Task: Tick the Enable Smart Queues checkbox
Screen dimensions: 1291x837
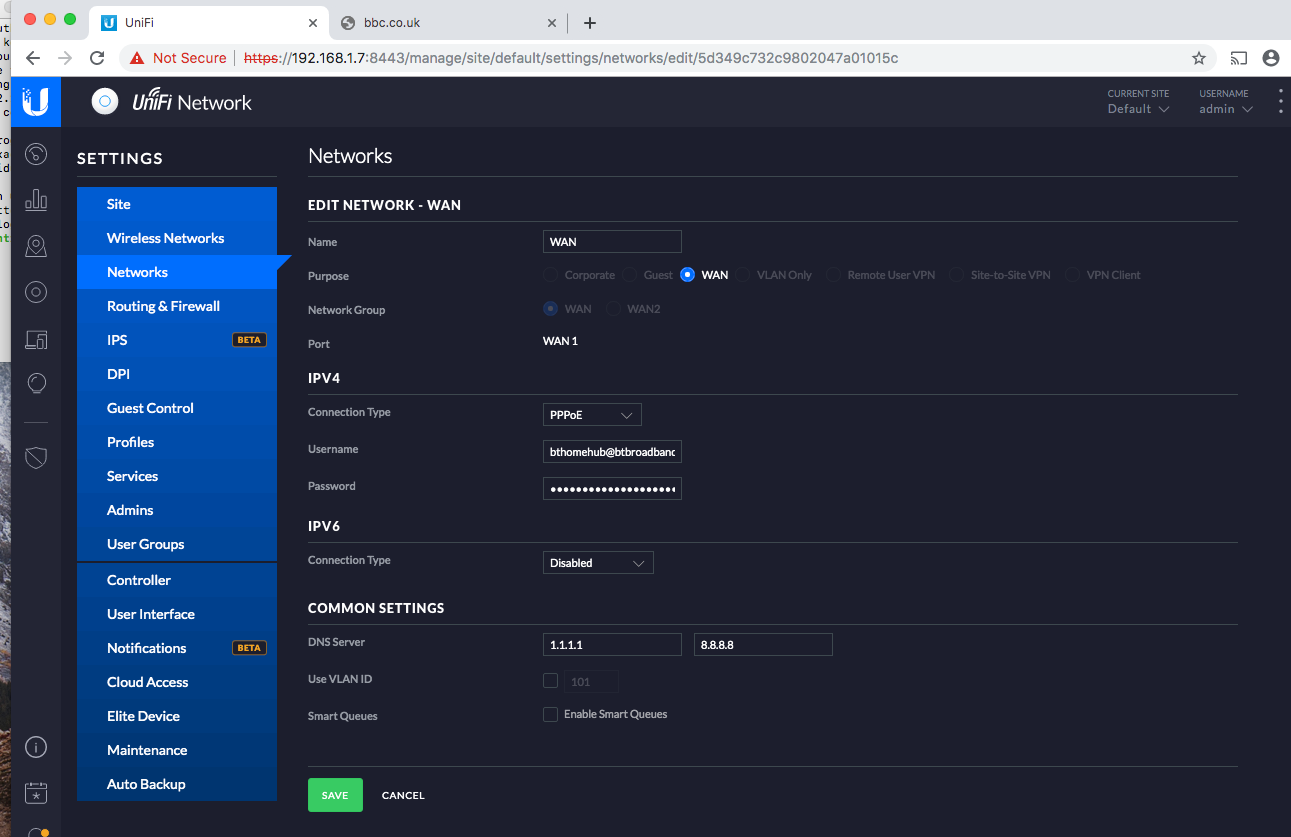Action: point(550,714)
